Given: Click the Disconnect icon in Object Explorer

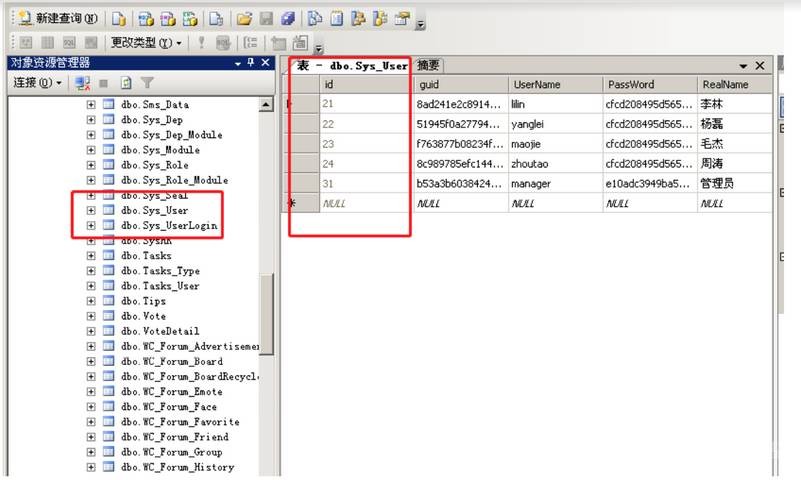Looking at the screenshot, I should (82, 83).
